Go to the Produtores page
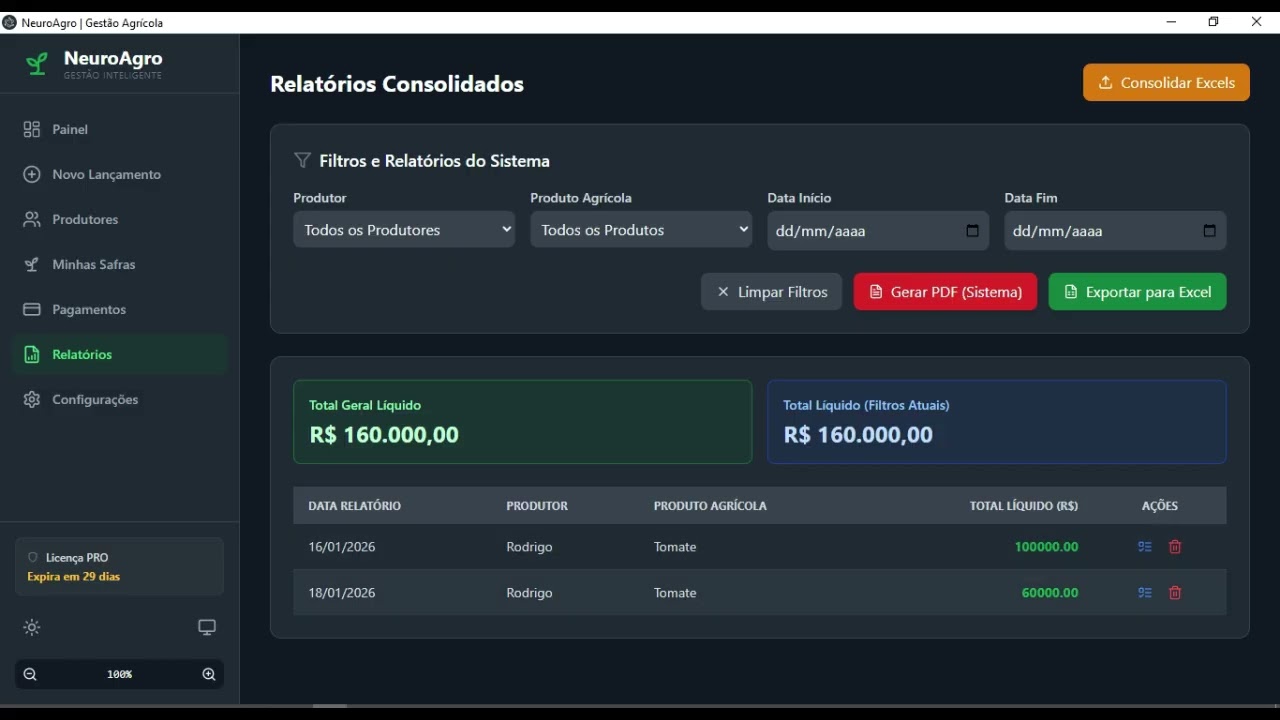 click(x=120, y=219)
